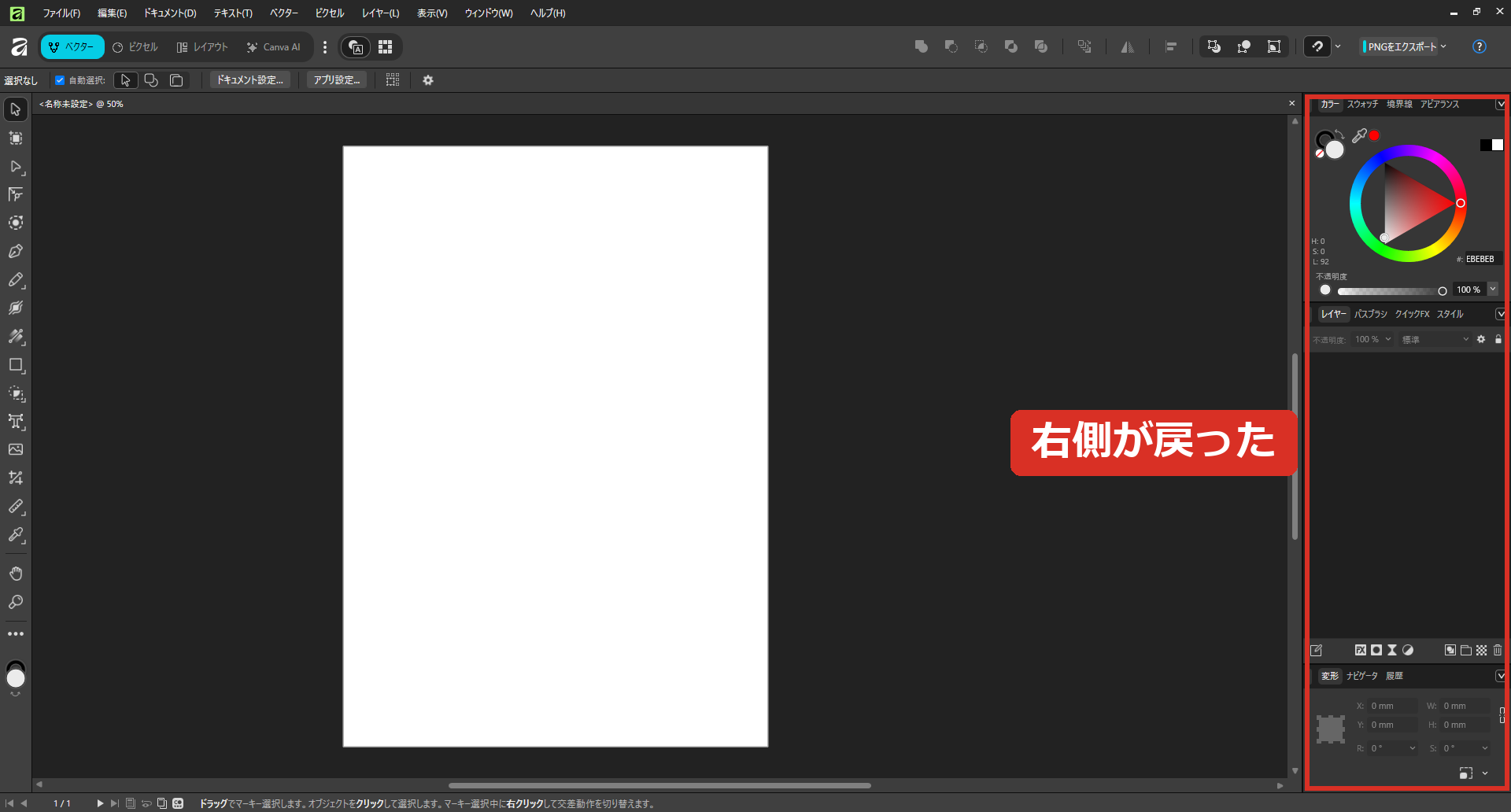The height and width of the screenshot is (812, 1511).
Task: Swap fill and stroke colors arrow
Action: click(x=1339, y=134)
